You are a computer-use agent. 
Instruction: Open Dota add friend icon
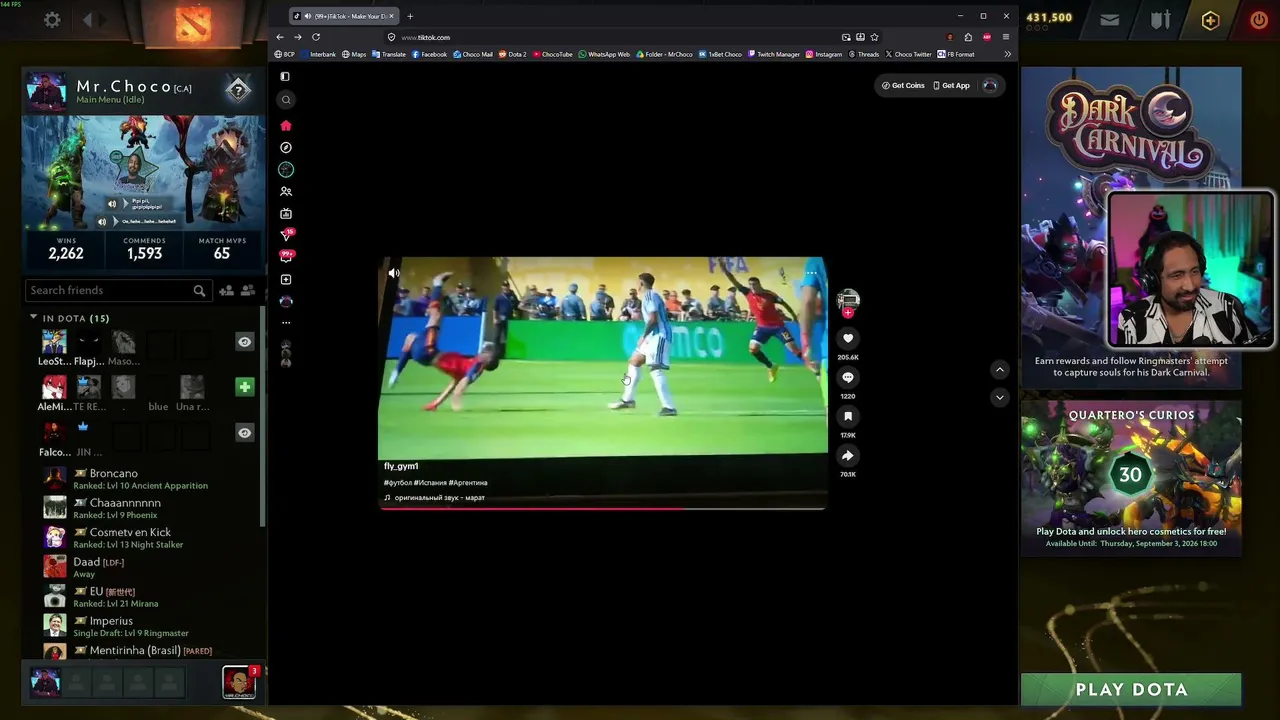click(x=227, y=290)
